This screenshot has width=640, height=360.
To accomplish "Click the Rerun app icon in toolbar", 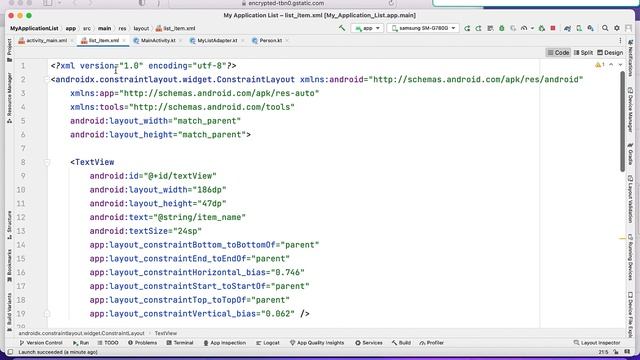I will [467, 28].
